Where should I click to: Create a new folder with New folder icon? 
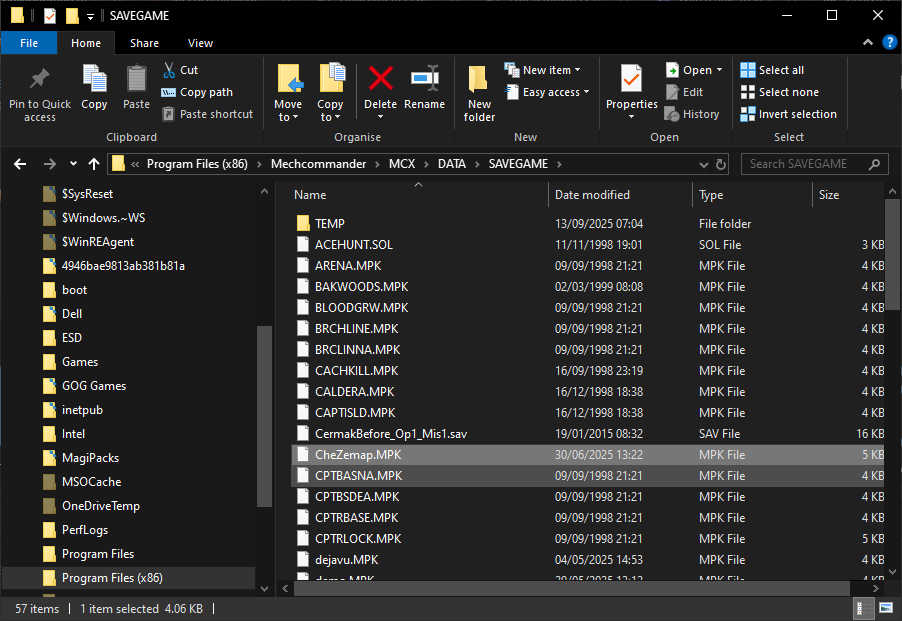479,80
